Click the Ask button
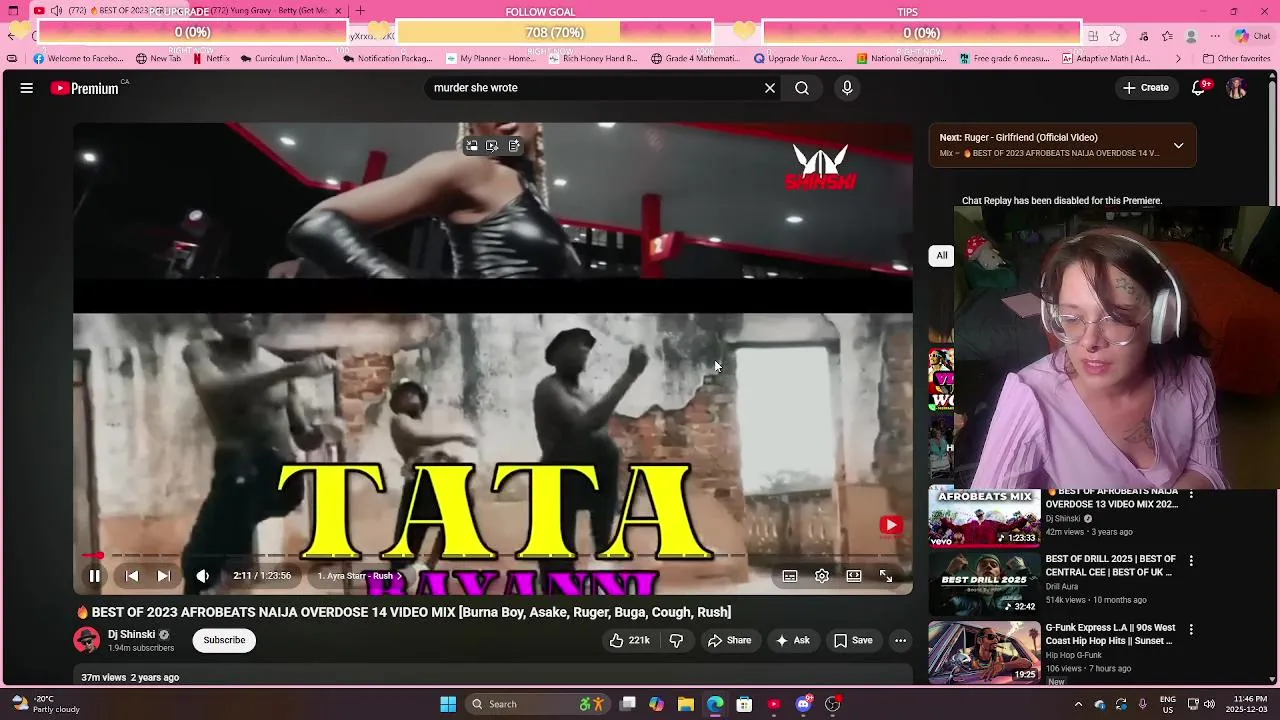This screenshot has height=720, width=1280. (792, 640)
